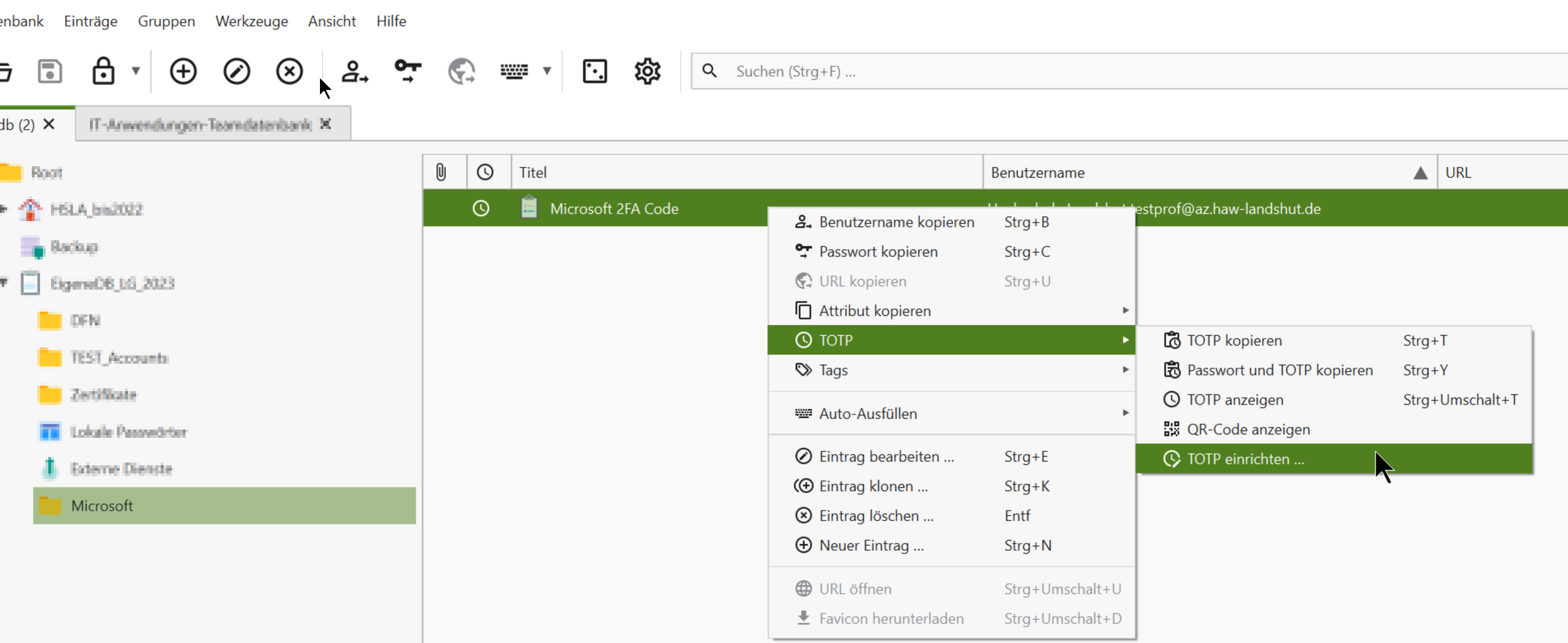Select the Microsoft folder in tree
1568x643 pixels.
pyautogui.click(x=102, y=505)
